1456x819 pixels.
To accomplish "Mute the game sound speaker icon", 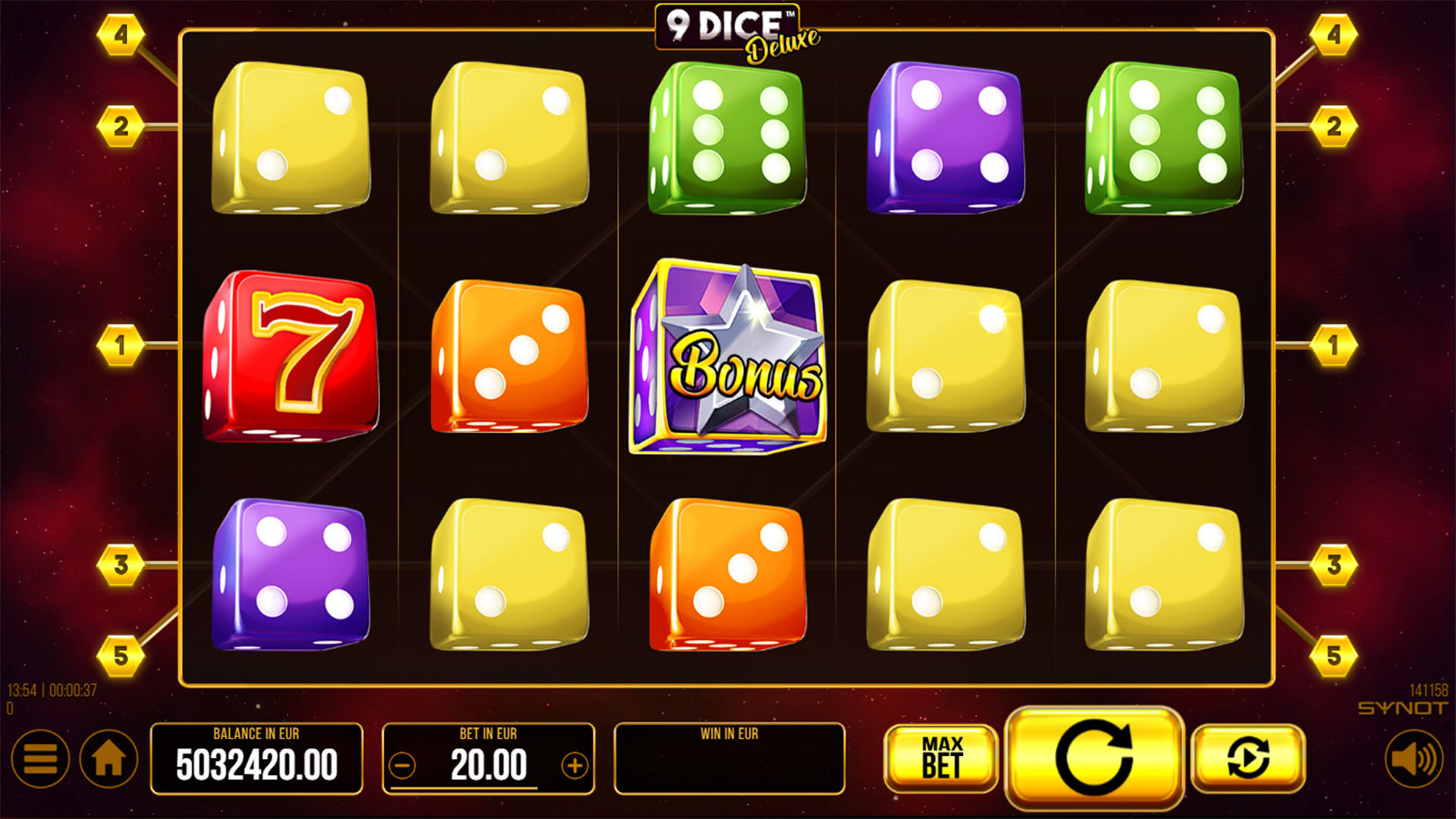I will (1414, 758).
